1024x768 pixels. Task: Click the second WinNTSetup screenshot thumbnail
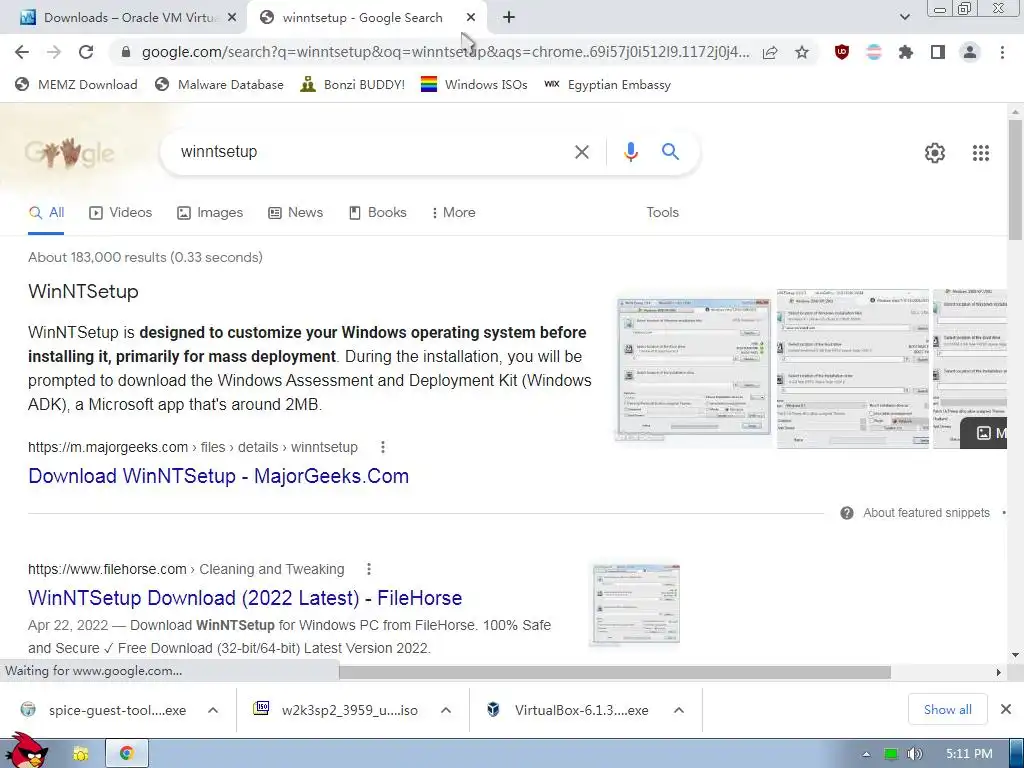click(x=852, y=370)
